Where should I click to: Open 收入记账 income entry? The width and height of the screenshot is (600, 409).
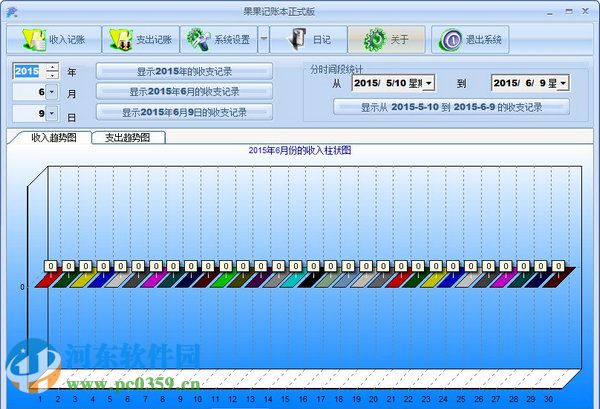point(54,39)
